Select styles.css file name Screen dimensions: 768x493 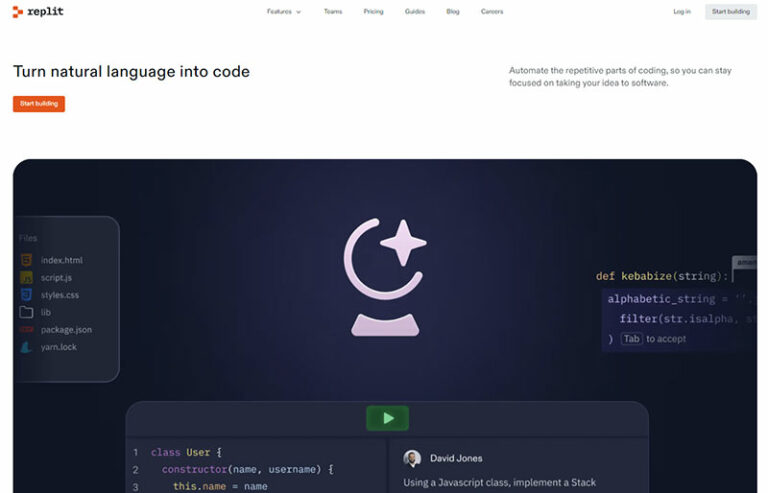click(60, 295)
